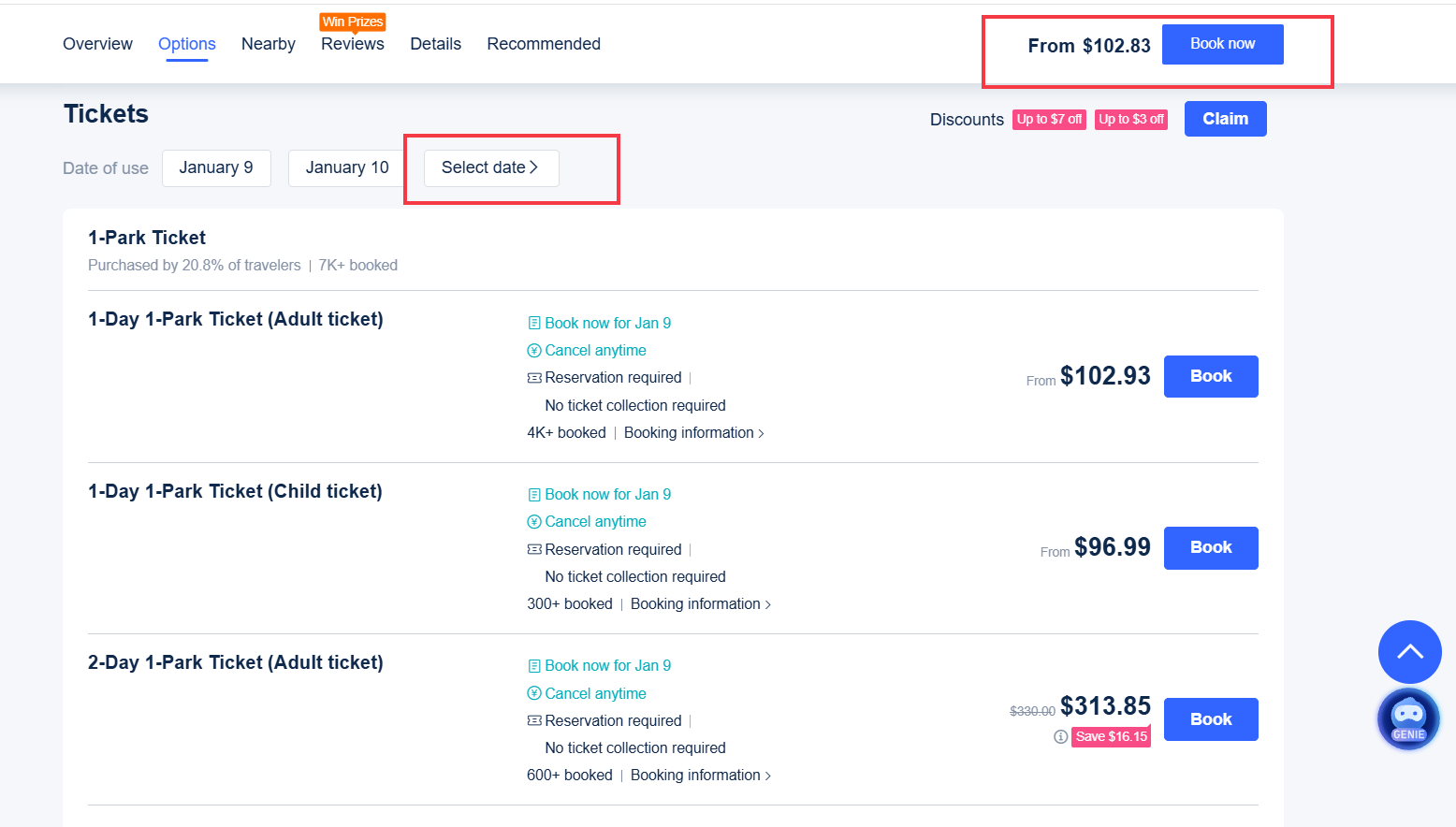The width and height of the screenshot is (1456, 827).
Task: Select January 10 as date of use
Action: click(x=345, y=167)
